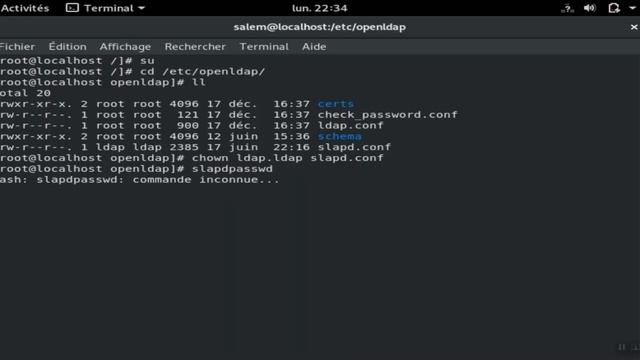Image resolution: width=640 pixels, height=360 pixels.
Task: Click the network status icon
Action: click(567, 8)
